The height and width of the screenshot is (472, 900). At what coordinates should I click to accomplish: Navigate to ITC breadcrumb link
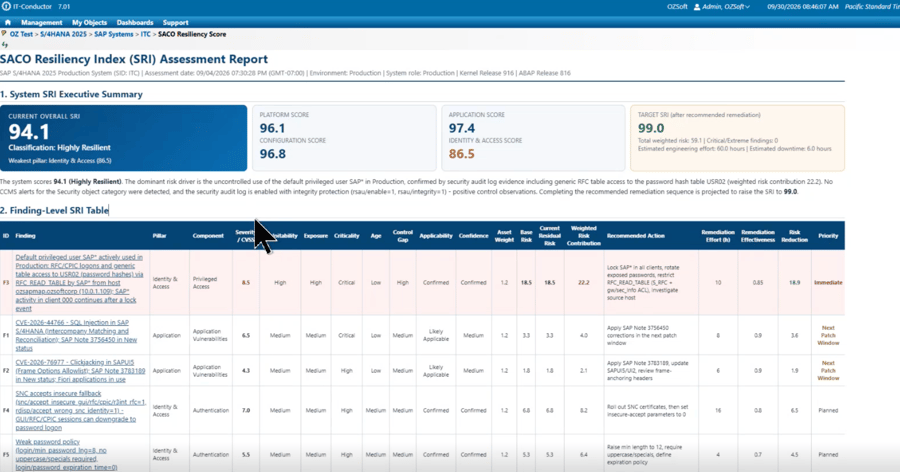tap(146, 34)
